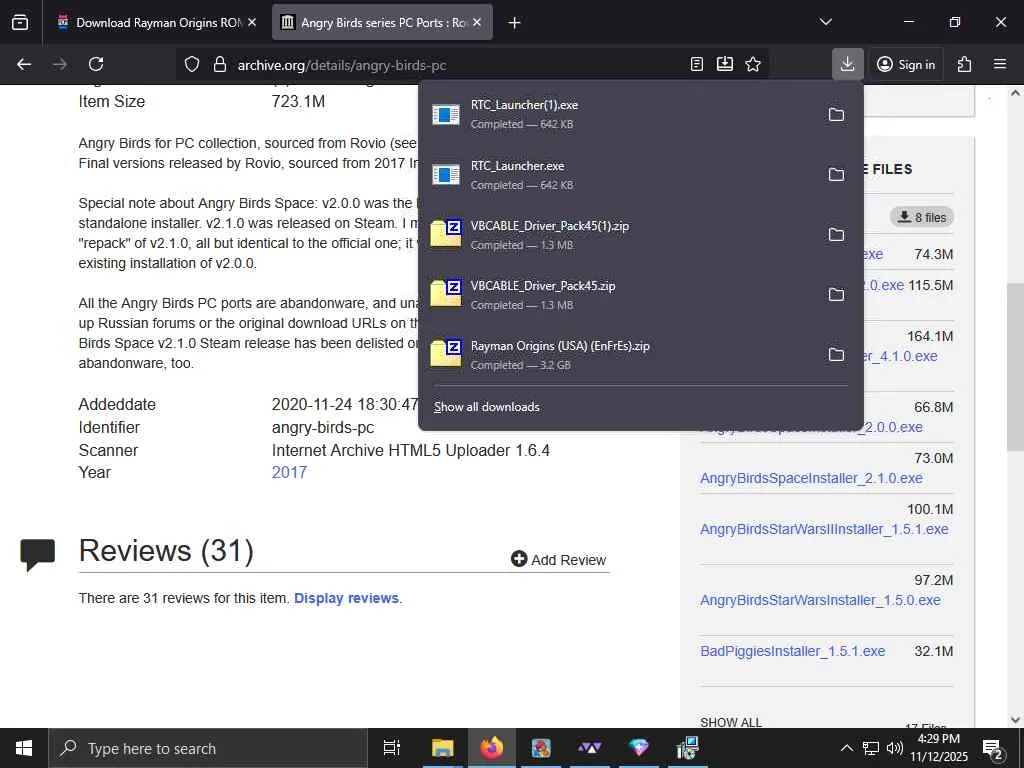The width and height of the screenshot is (1024, 768).
Task: Open Windows Start menu
Action: click(24, 748)
